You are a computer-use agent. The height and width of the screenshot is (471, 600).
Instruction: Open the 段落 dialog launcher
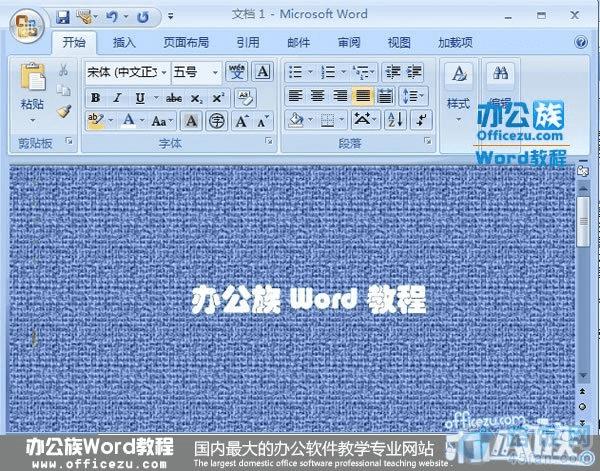(x=427, y=141)
